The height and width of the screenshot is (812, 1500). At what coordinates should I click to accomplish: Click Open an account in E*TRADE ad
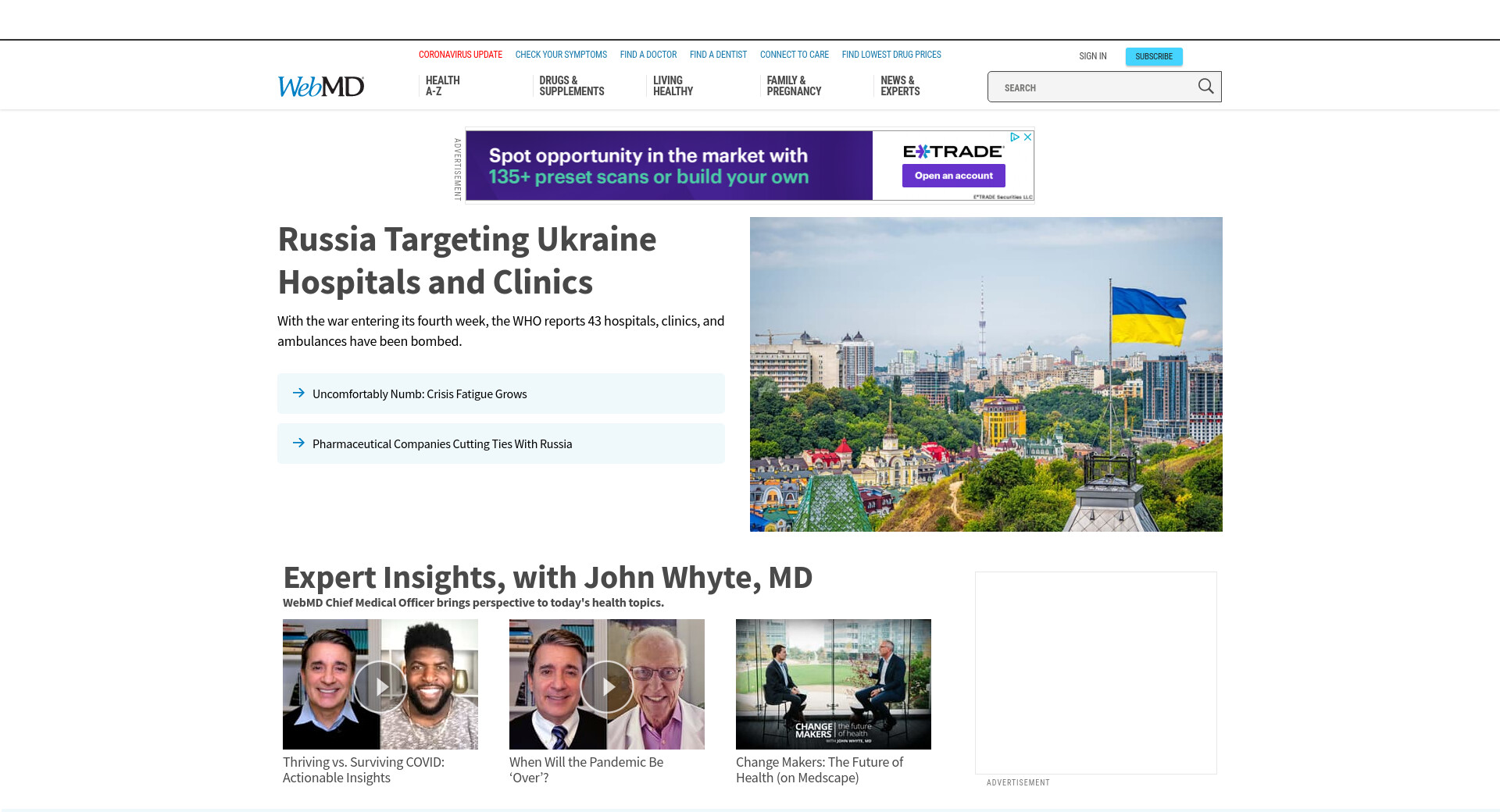[x=953, y=176]
